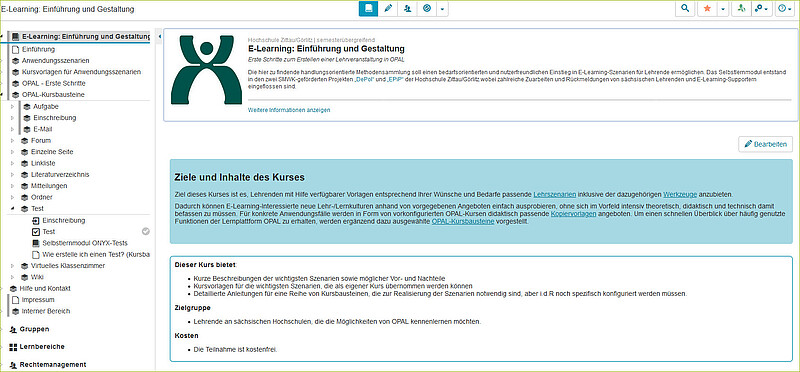Open dropdown arrow beside favorite star

(x=723, y=9)
